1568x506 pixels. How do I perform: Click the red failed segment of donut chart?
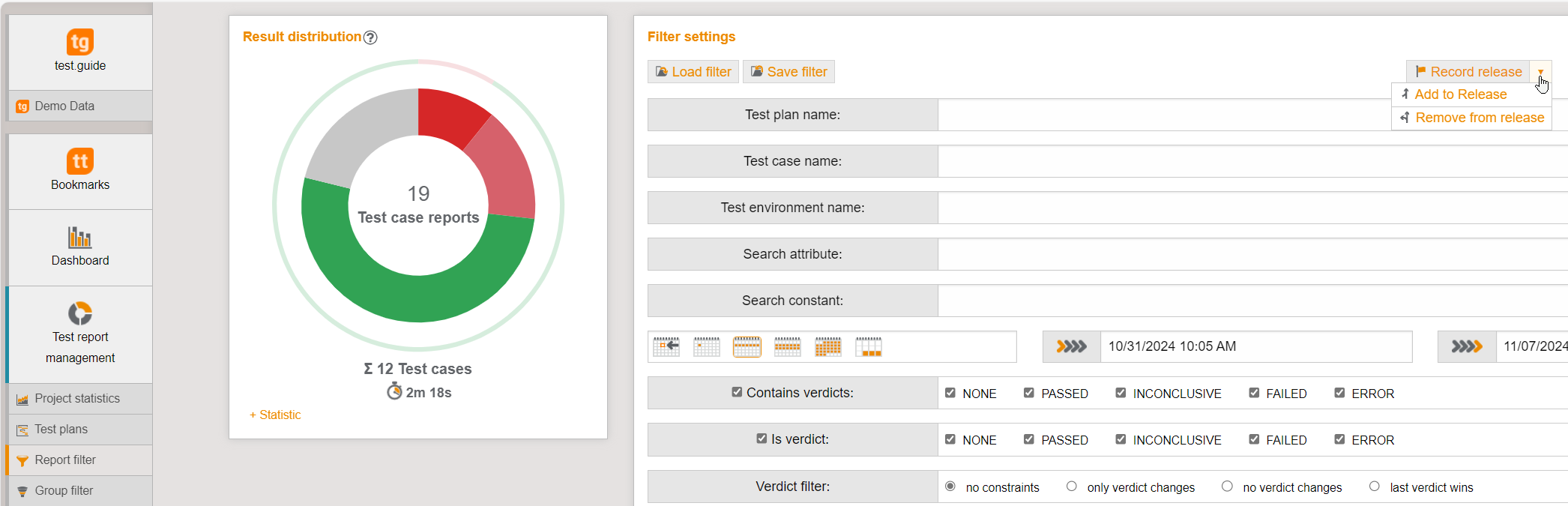click(x=449, y=115)
